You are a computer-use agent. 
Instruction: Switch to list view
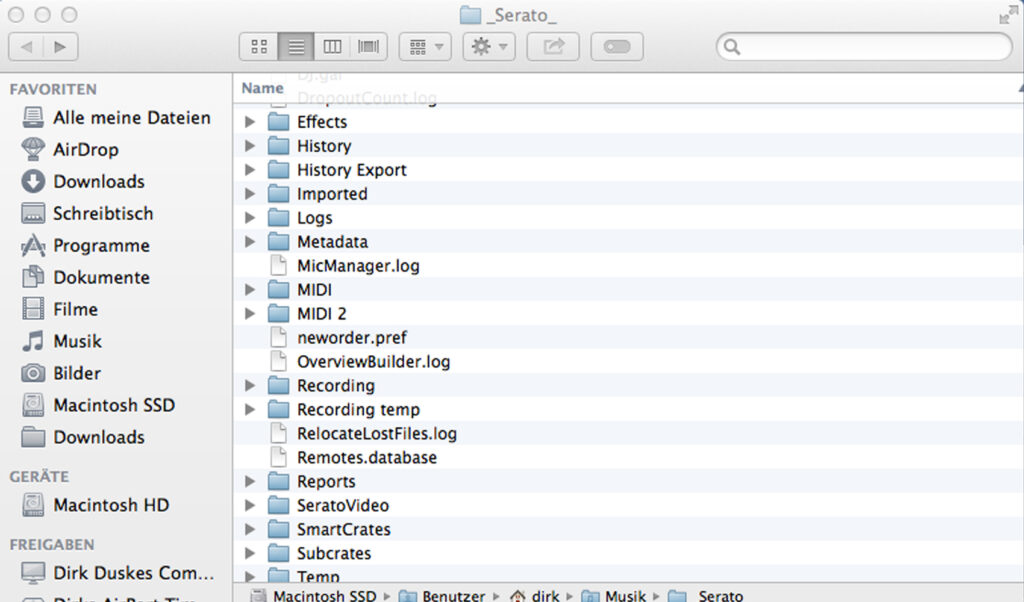[296, 47]
